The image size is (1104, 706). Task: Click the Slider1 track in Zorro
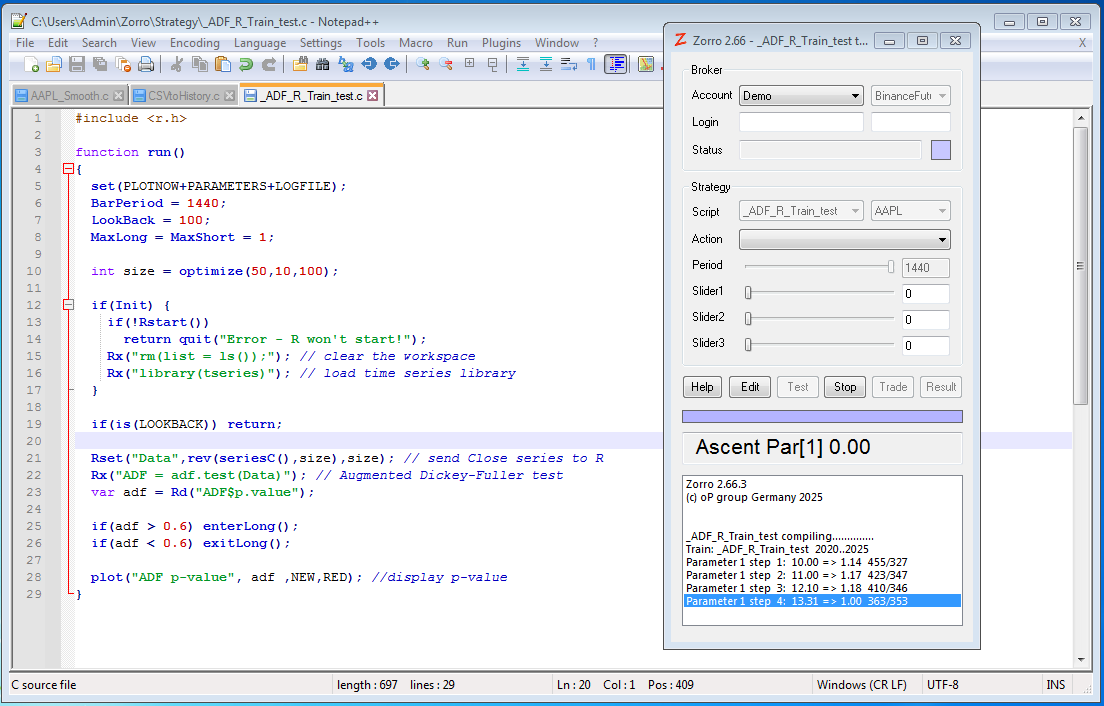coord(820,293)
